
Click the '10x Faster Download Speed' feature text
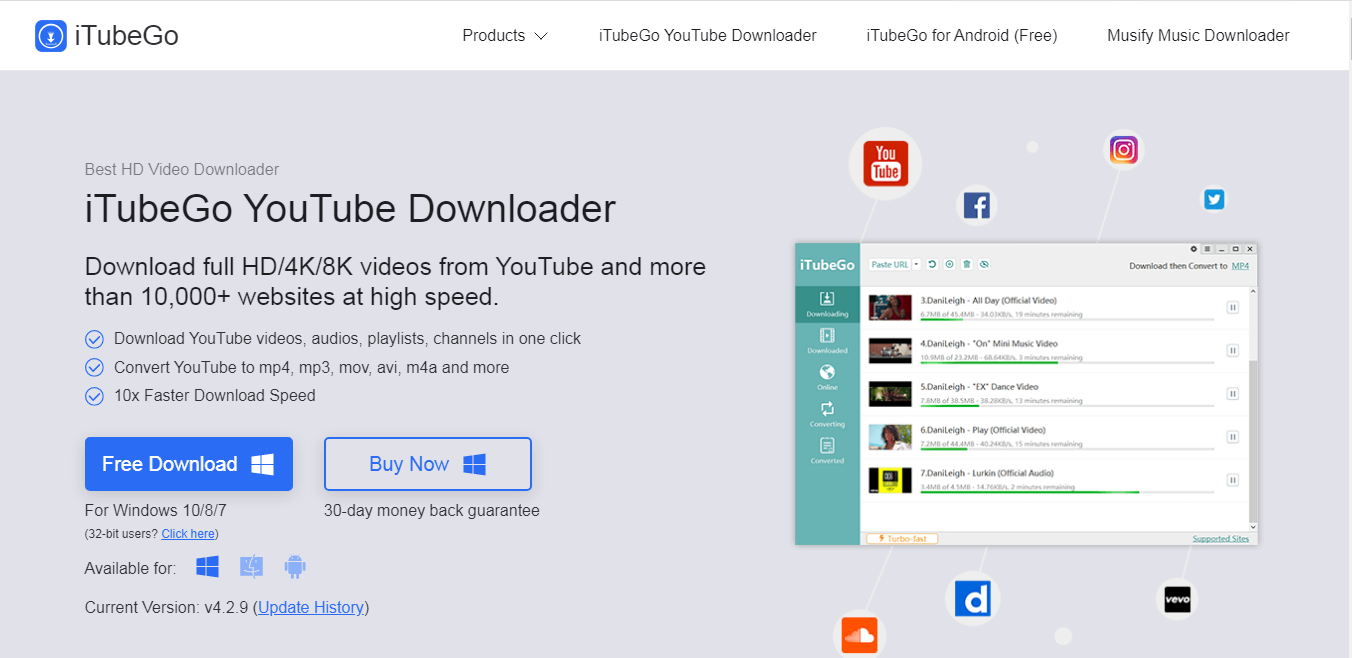[215, 396]
